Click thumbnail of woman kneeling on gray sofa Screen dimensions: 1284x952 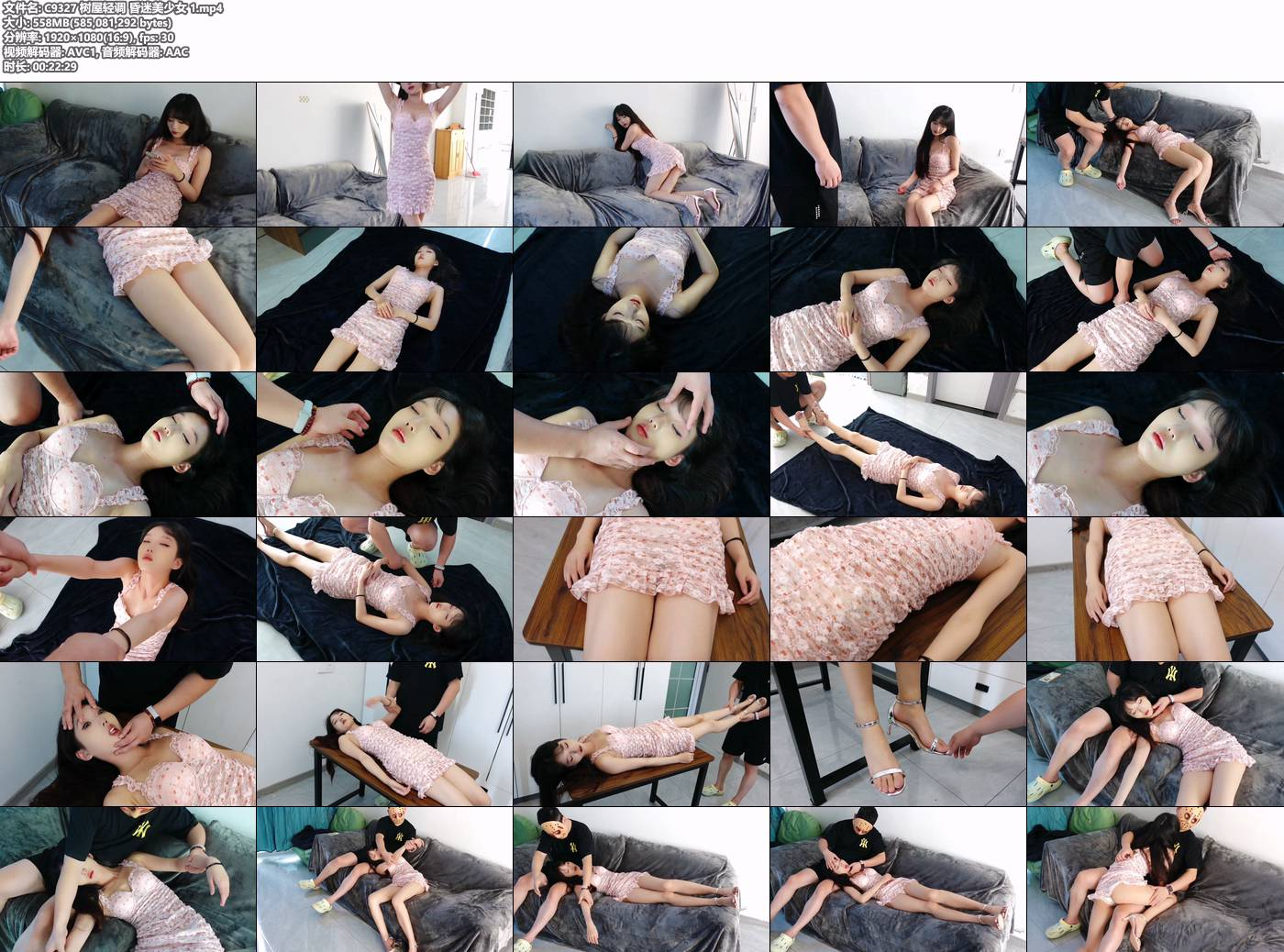(641, 154)
